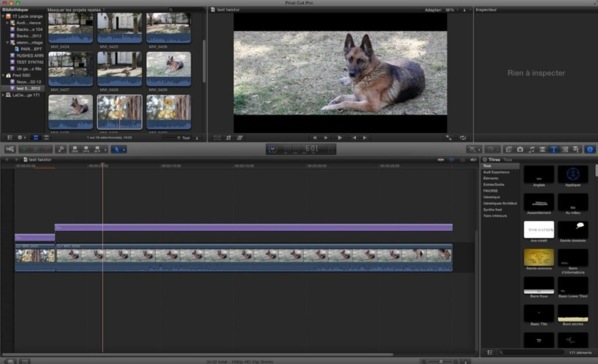Play the viewer video
Screen dimensions: 598x364
[x=339, y=138]
